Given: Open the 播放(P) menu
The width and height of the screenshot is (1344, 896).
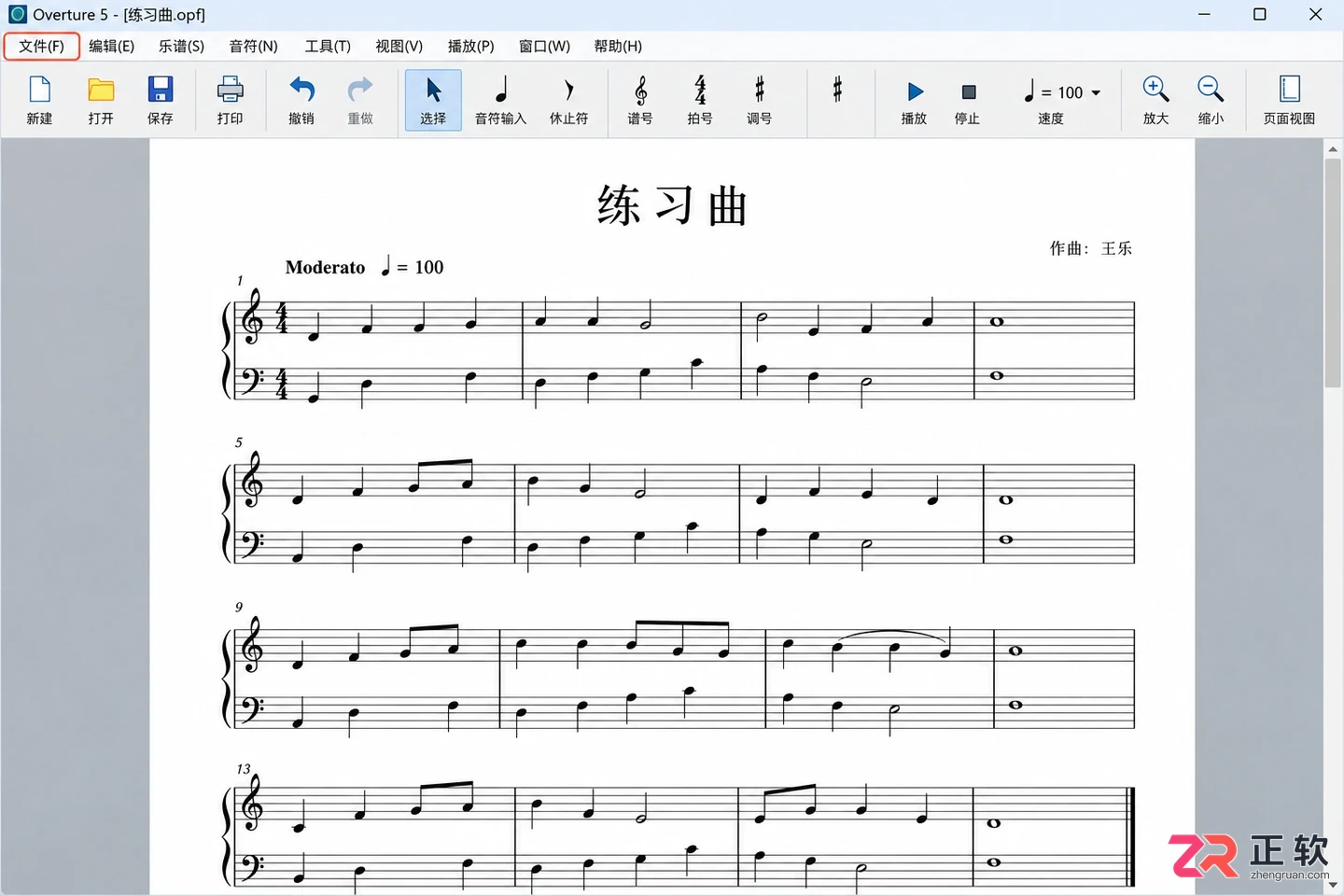Looking at the screenshot, I should (471, 46).
